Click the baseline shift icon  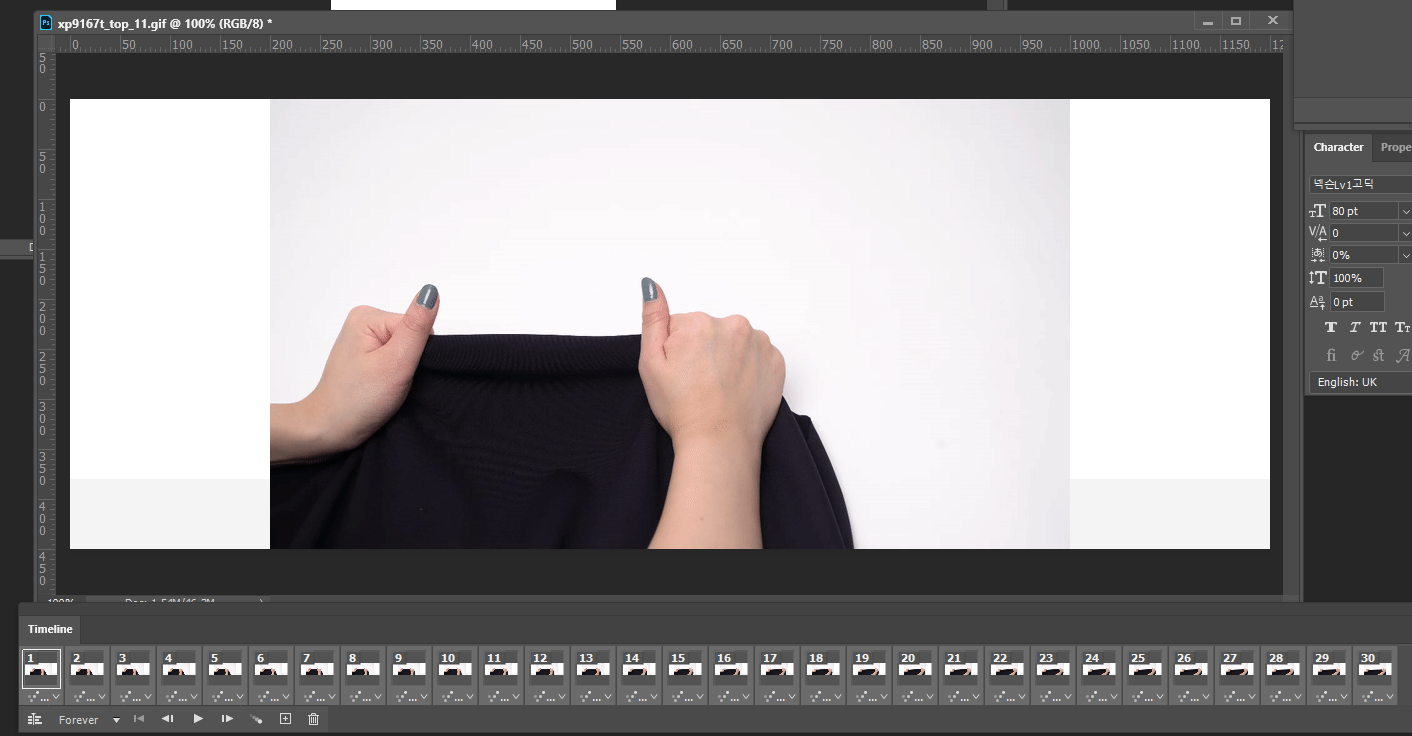[x=1318, y=302]
